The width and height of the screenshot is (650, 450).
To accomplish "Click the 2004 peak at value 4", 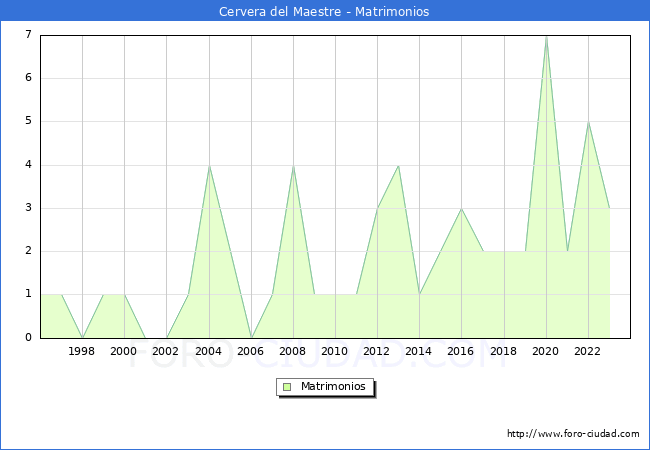I will click(x=208, y=166).
